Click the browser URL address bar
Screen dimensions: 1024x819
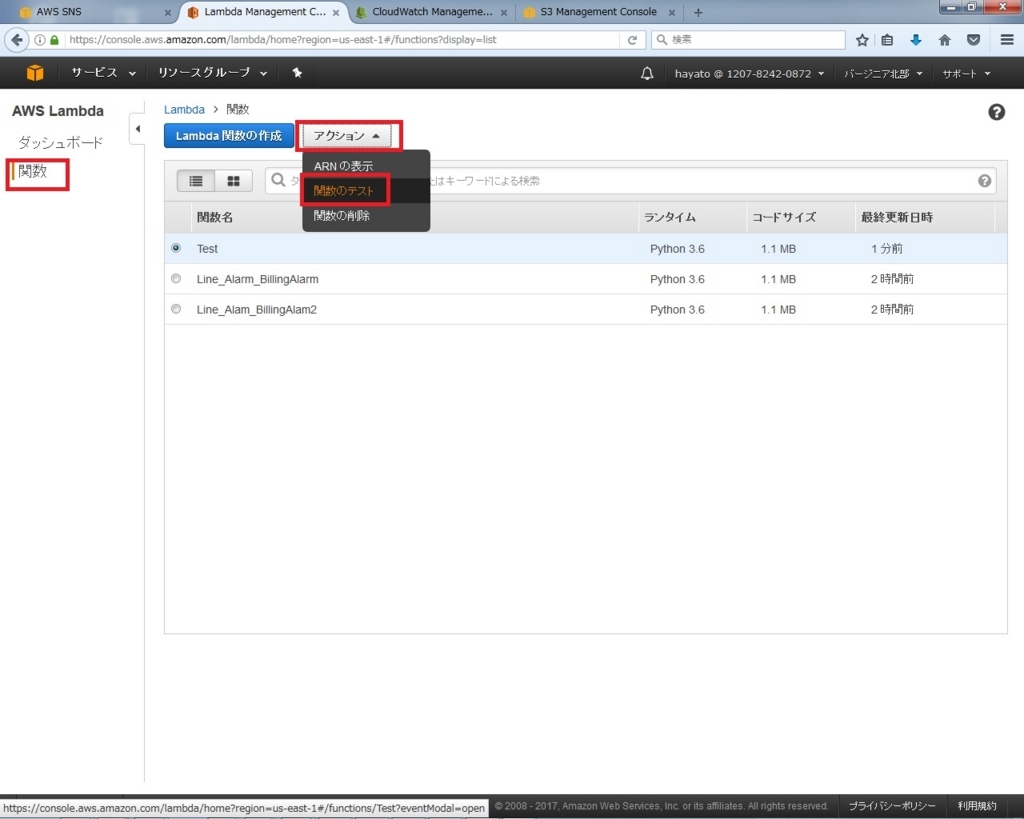[x=343, y=40]
